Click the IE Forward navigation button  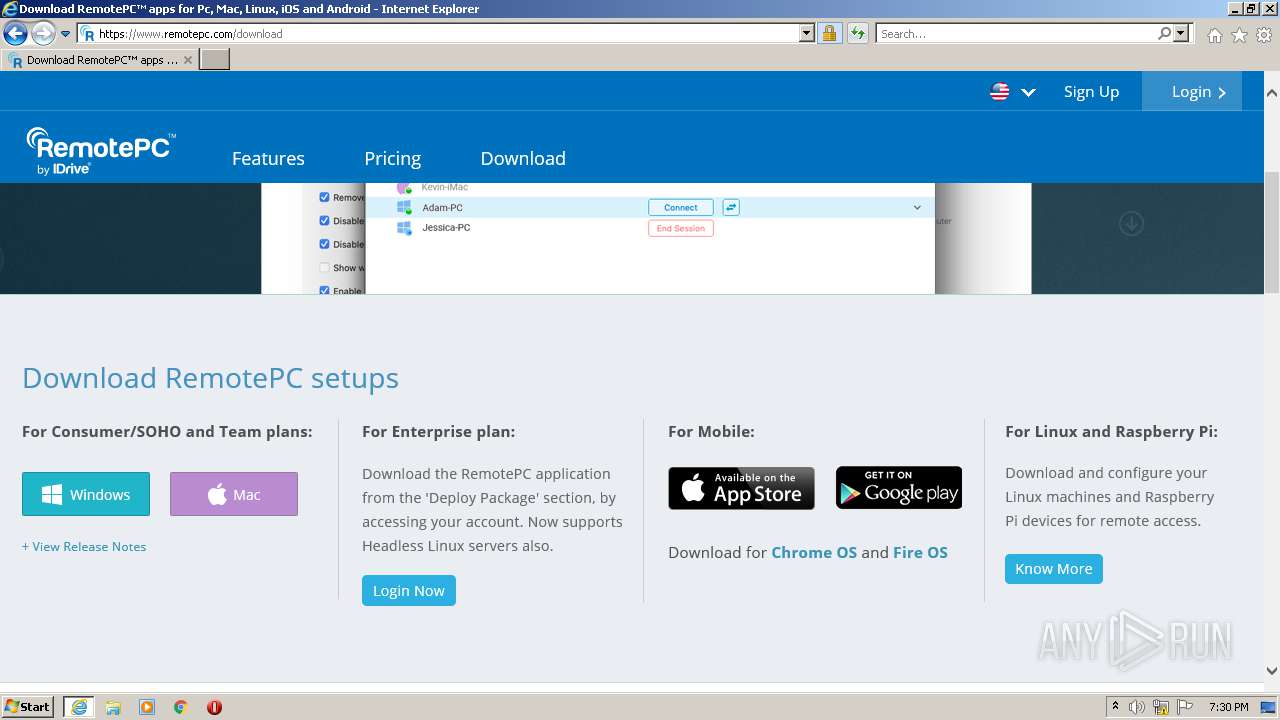43,33
